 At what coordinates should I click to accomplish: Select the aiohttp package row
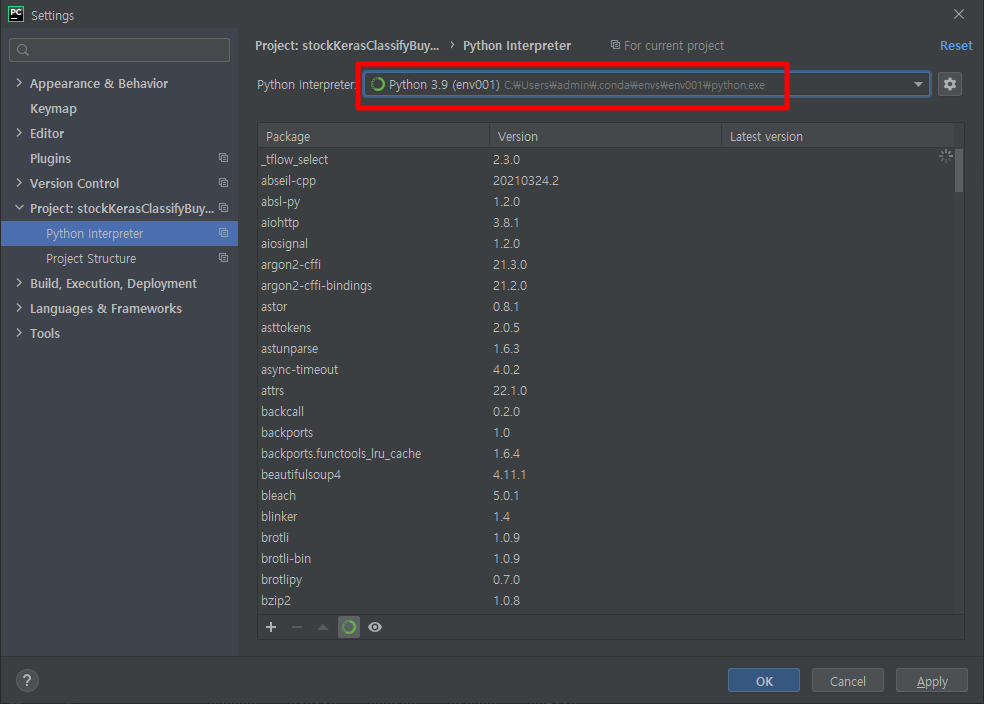[606, 223]
